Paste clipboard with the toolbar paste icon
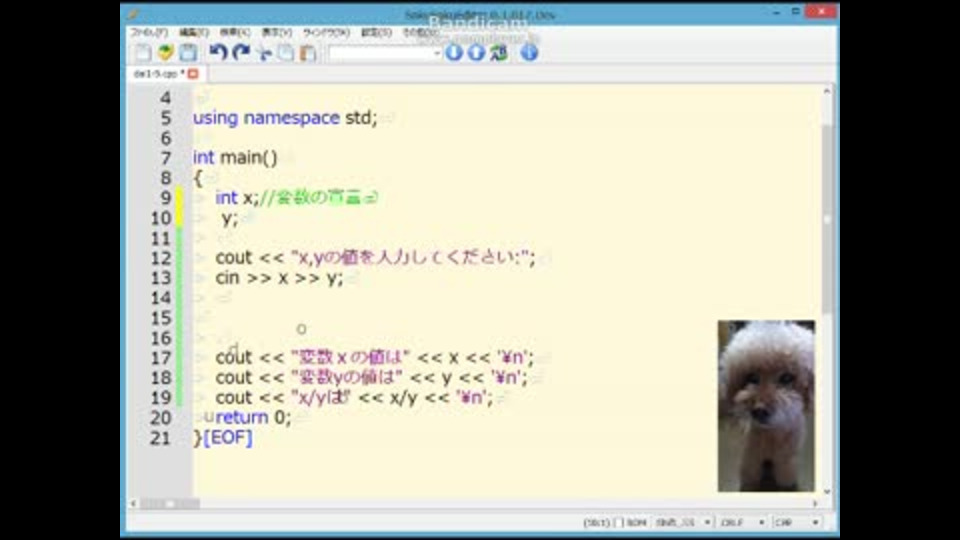 [x=308, y=53]
